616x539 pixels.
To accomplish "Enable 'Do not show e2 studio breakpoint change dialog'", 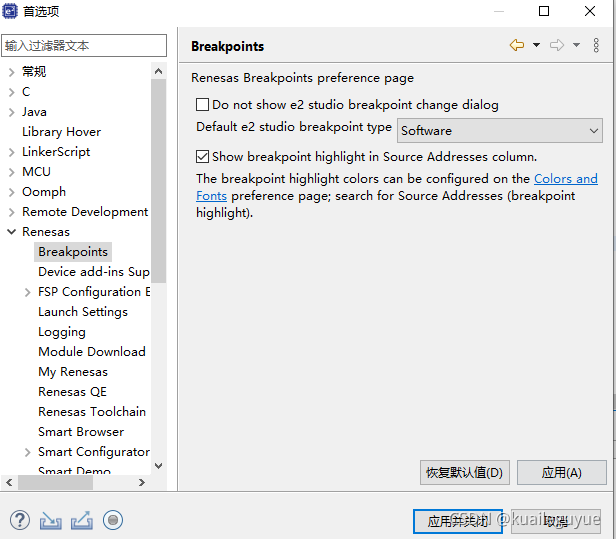I will click(x=202, y=104).
